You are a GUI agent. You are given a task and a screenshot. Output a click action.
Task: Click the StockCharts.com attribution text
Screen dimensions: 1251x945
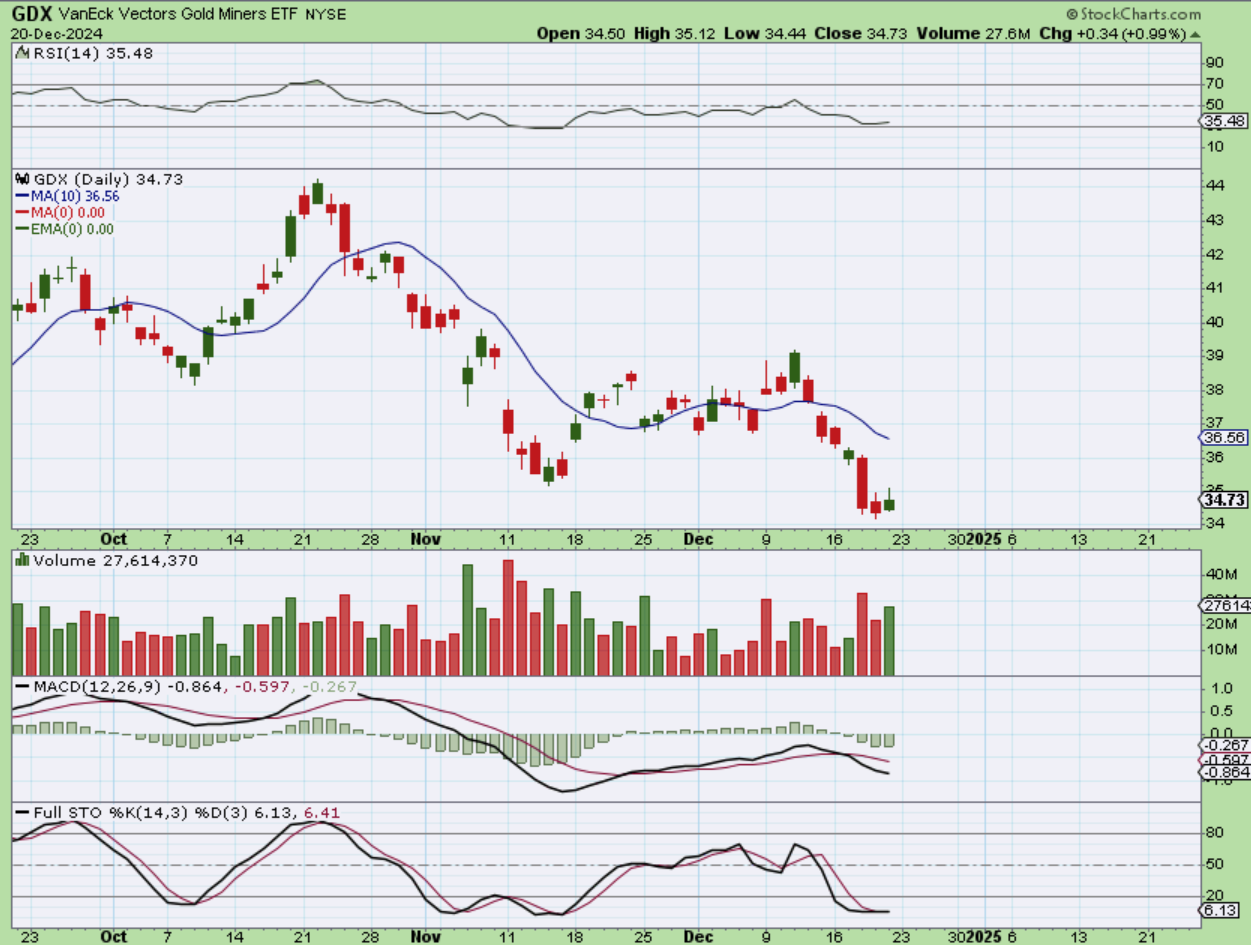(x=1140, y=15)
